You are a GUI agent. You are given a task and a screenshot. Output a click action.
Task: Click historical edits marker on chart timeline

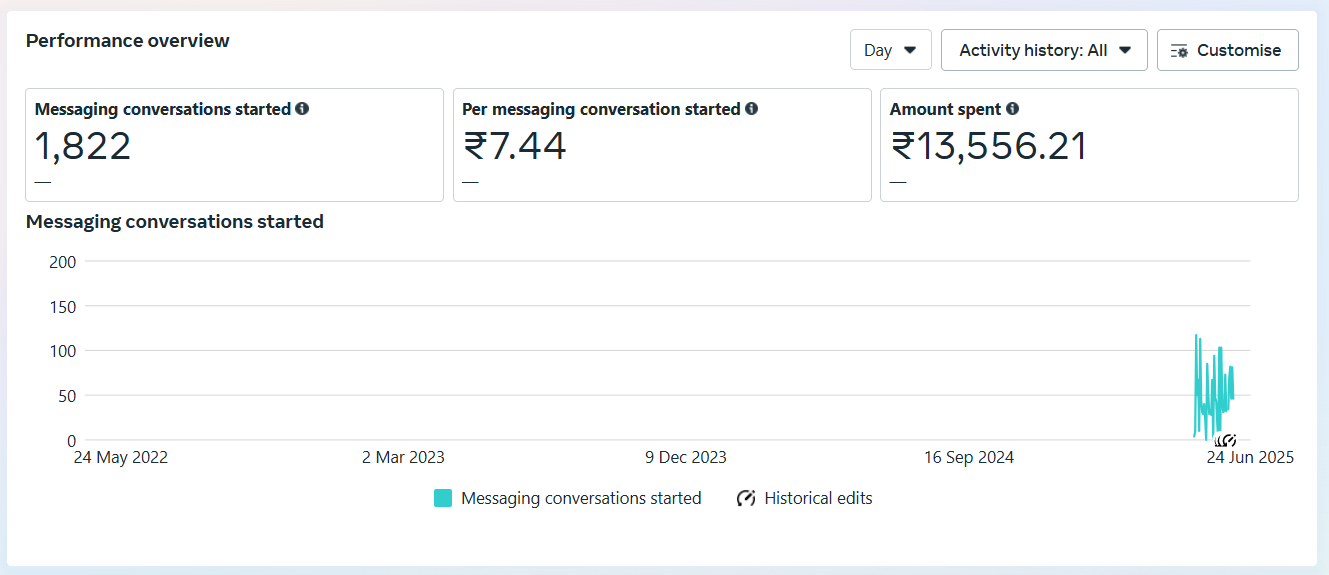pos(1226,440)
